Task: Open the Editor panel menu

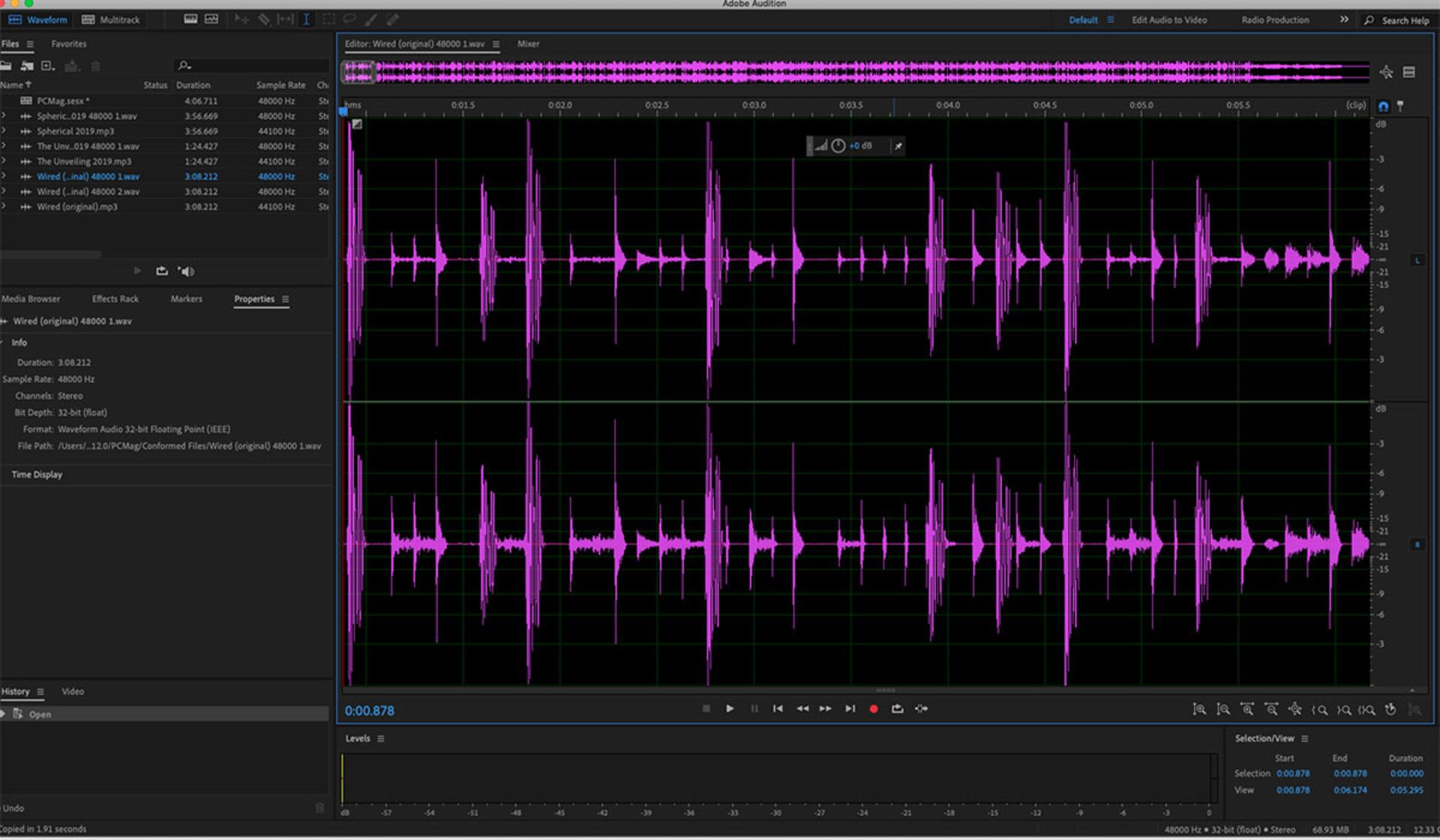Action: (496, 44)
